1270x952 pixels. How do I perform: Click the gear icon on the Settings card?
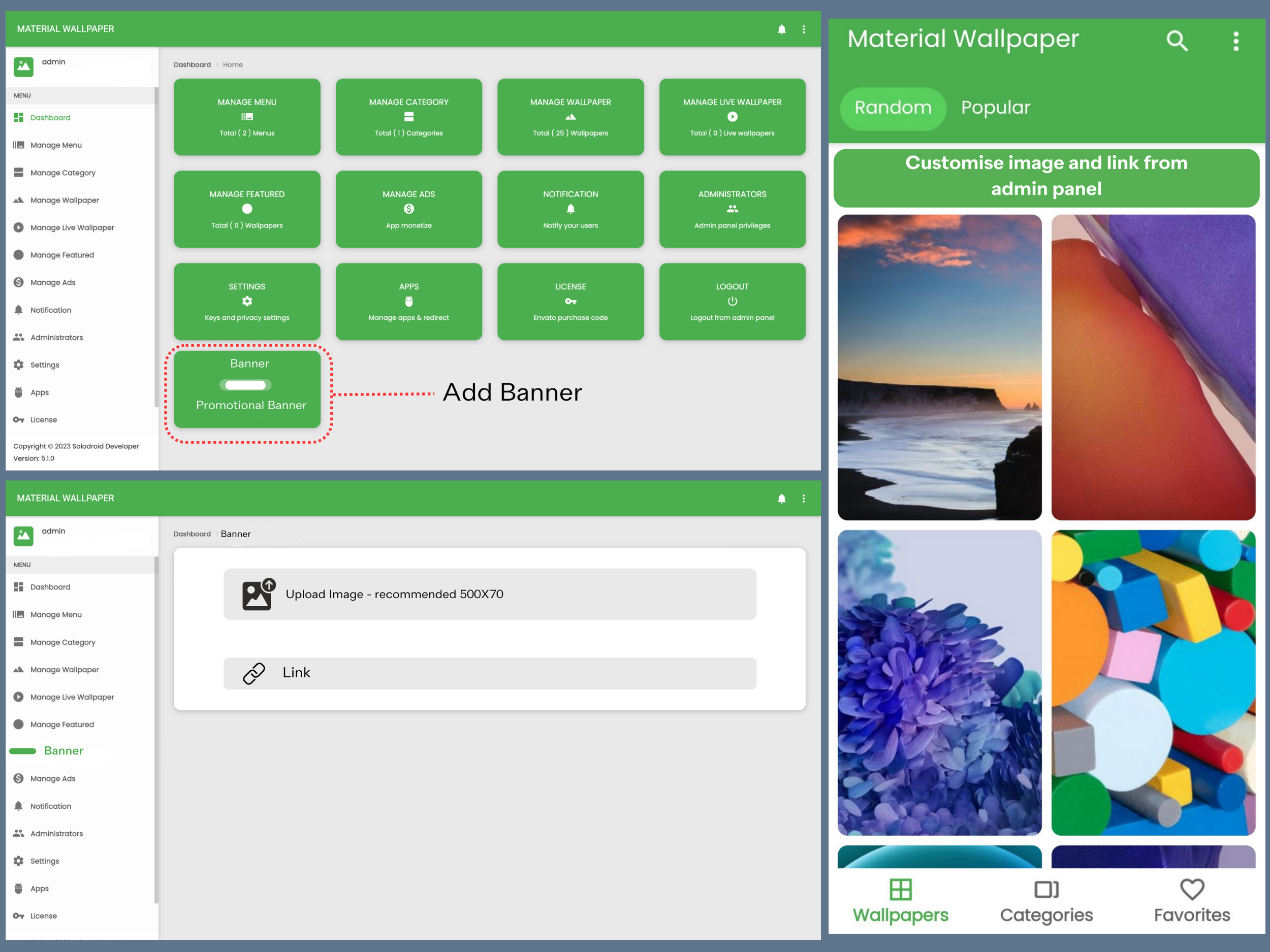click(x=247, y=301)
